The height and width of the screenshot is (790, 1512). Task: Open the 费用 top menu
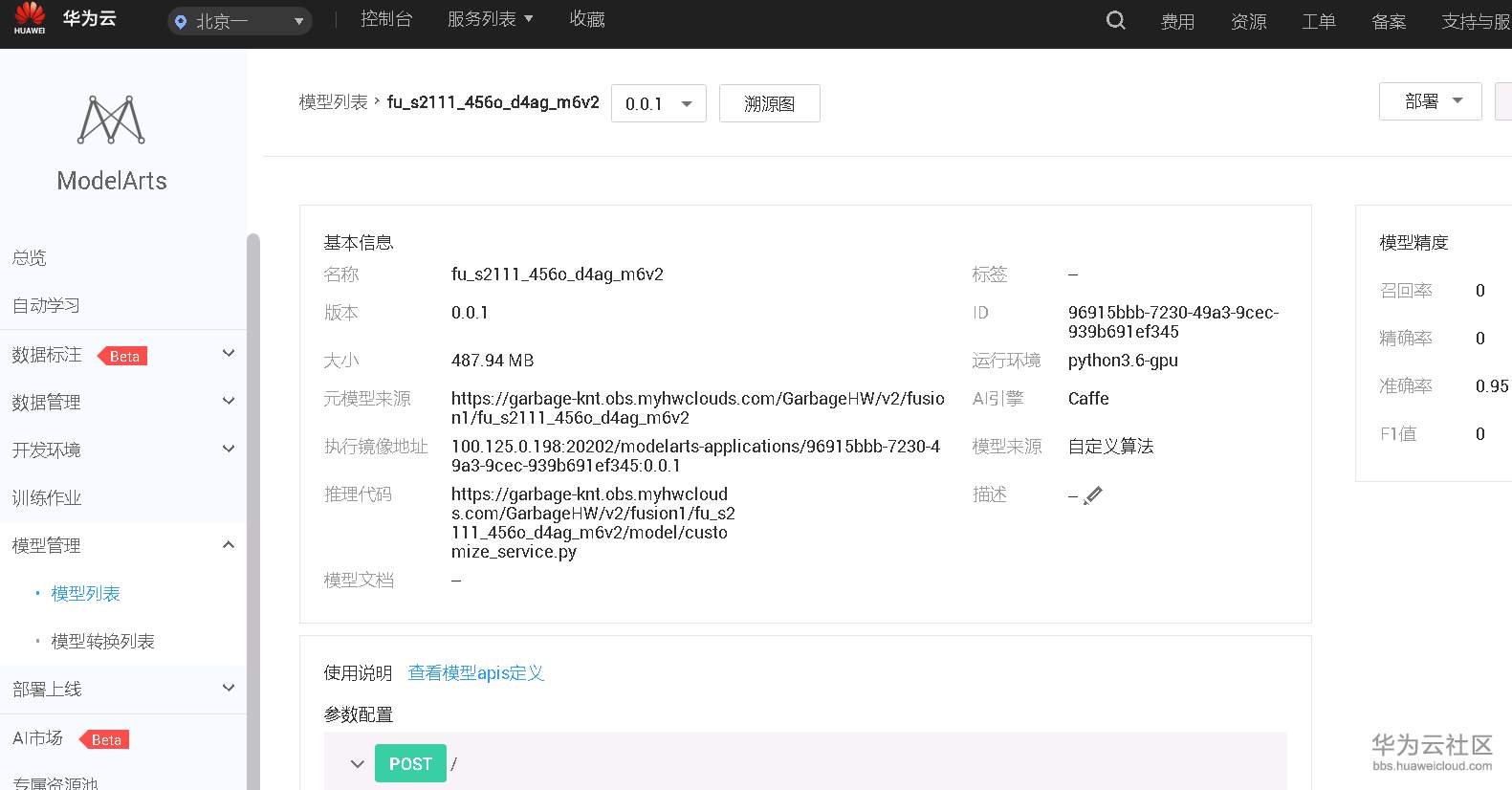click(x=1177, y=21)
